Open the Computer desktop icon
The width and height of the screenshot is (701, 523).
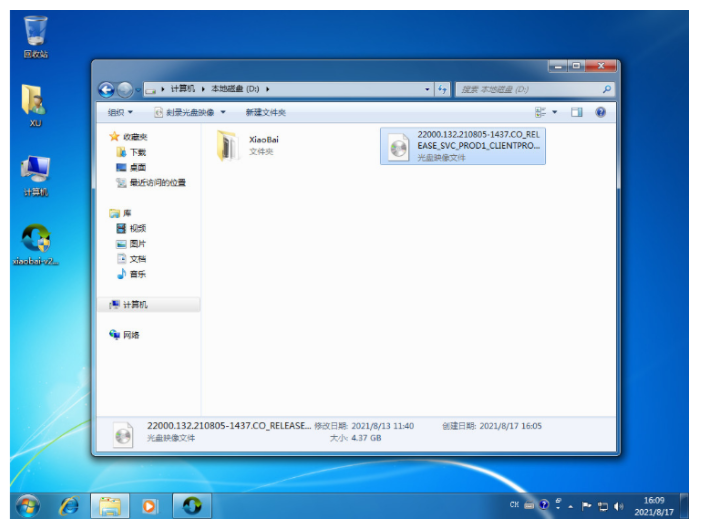(x=35, y=175)
